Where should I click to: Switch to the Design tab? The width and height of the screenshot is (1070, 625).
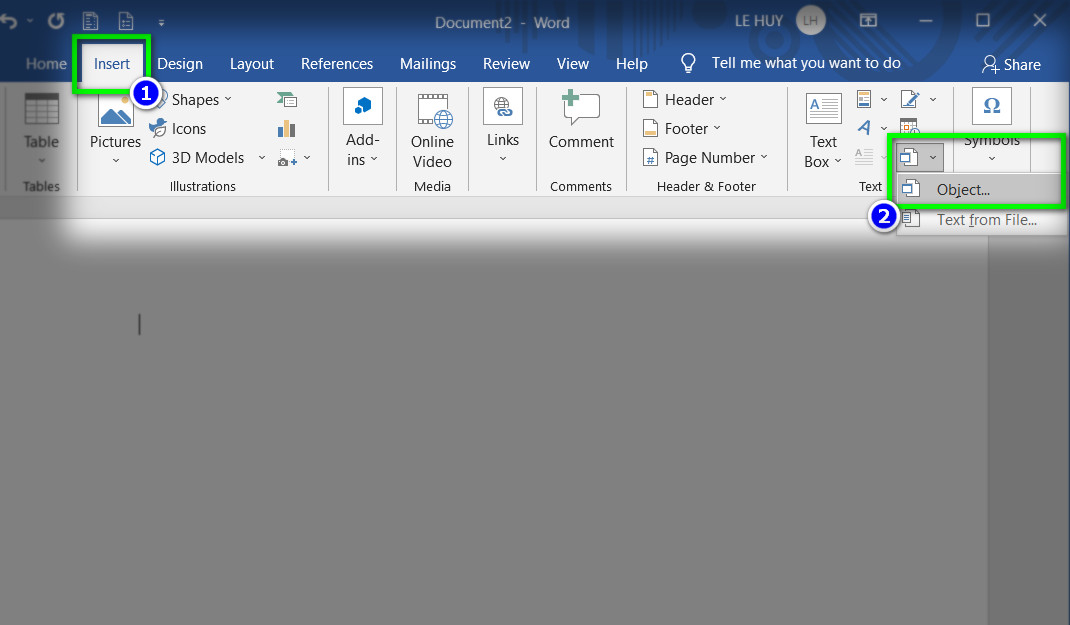[x=180, y=63]
